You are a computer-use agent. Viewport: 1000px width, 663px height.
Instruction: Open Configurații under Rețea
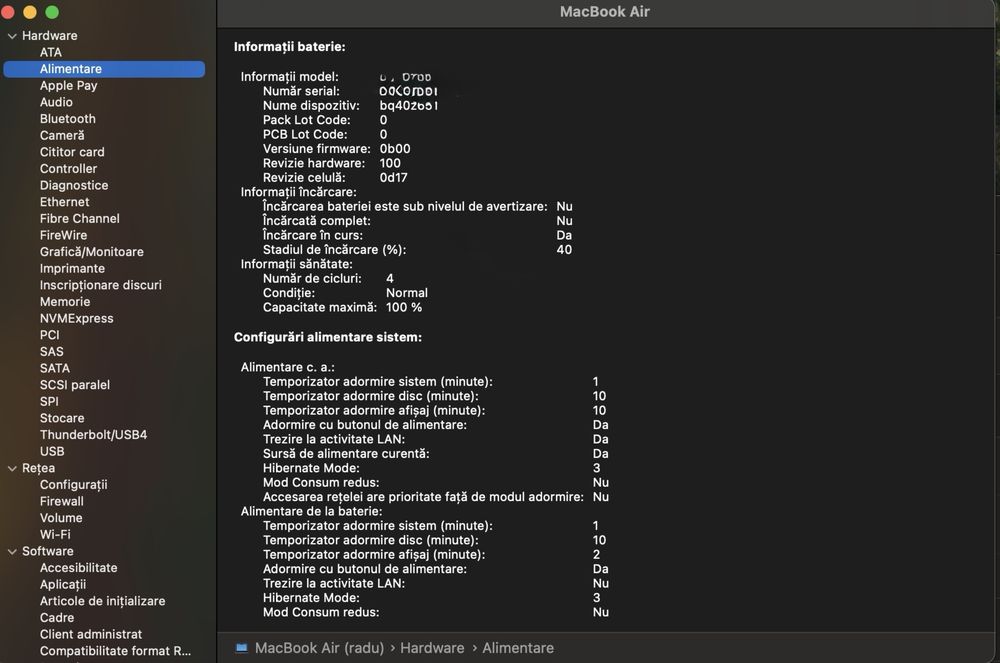73,484
